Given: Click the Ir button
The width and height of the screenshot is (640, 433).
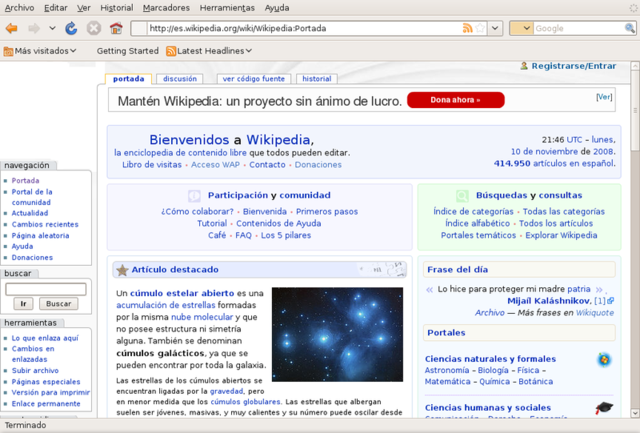Looking at the screenshot, I should pos(23,304).
